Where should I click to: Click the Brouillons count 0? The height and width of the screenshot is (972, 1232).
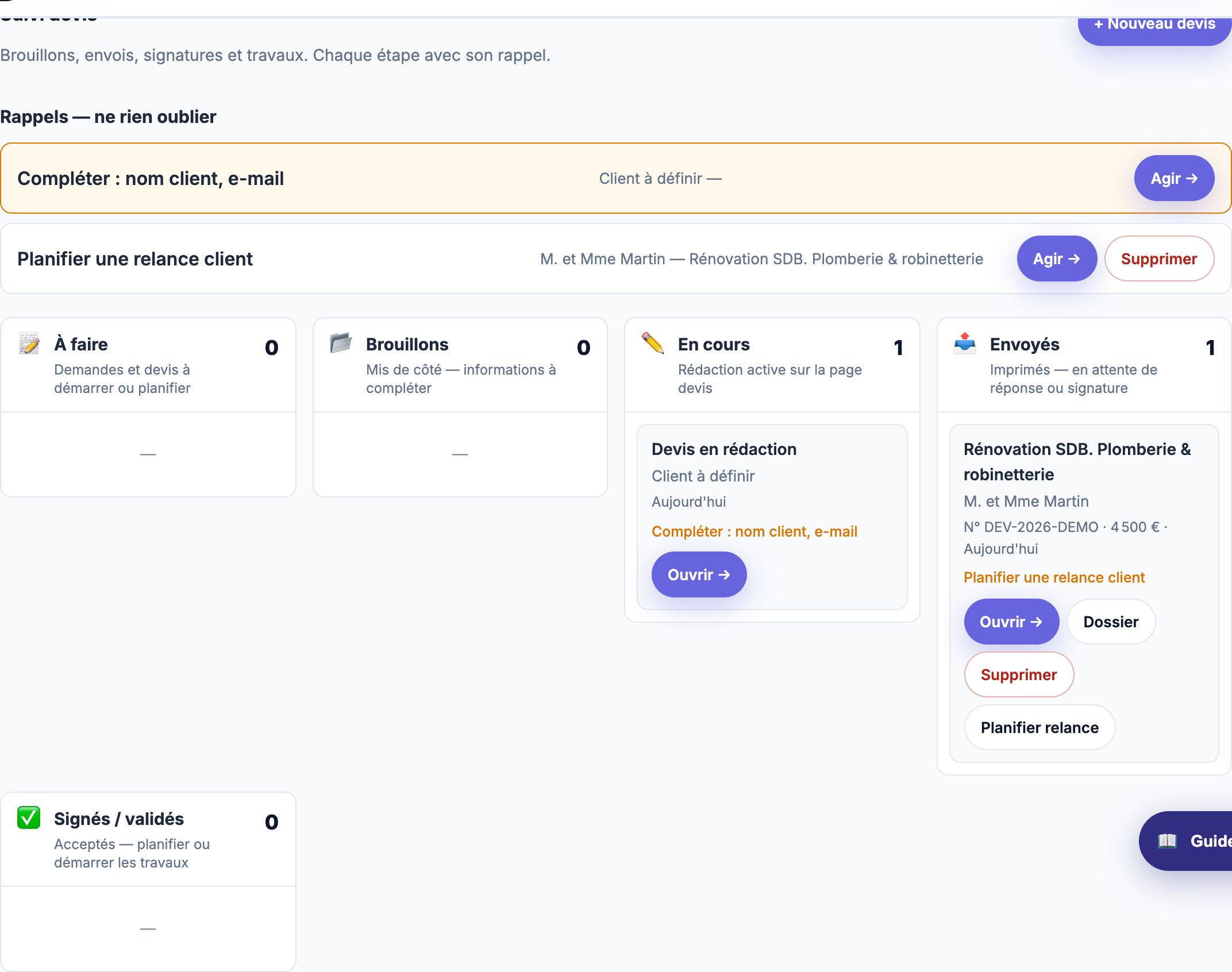(x=584, y=347)
